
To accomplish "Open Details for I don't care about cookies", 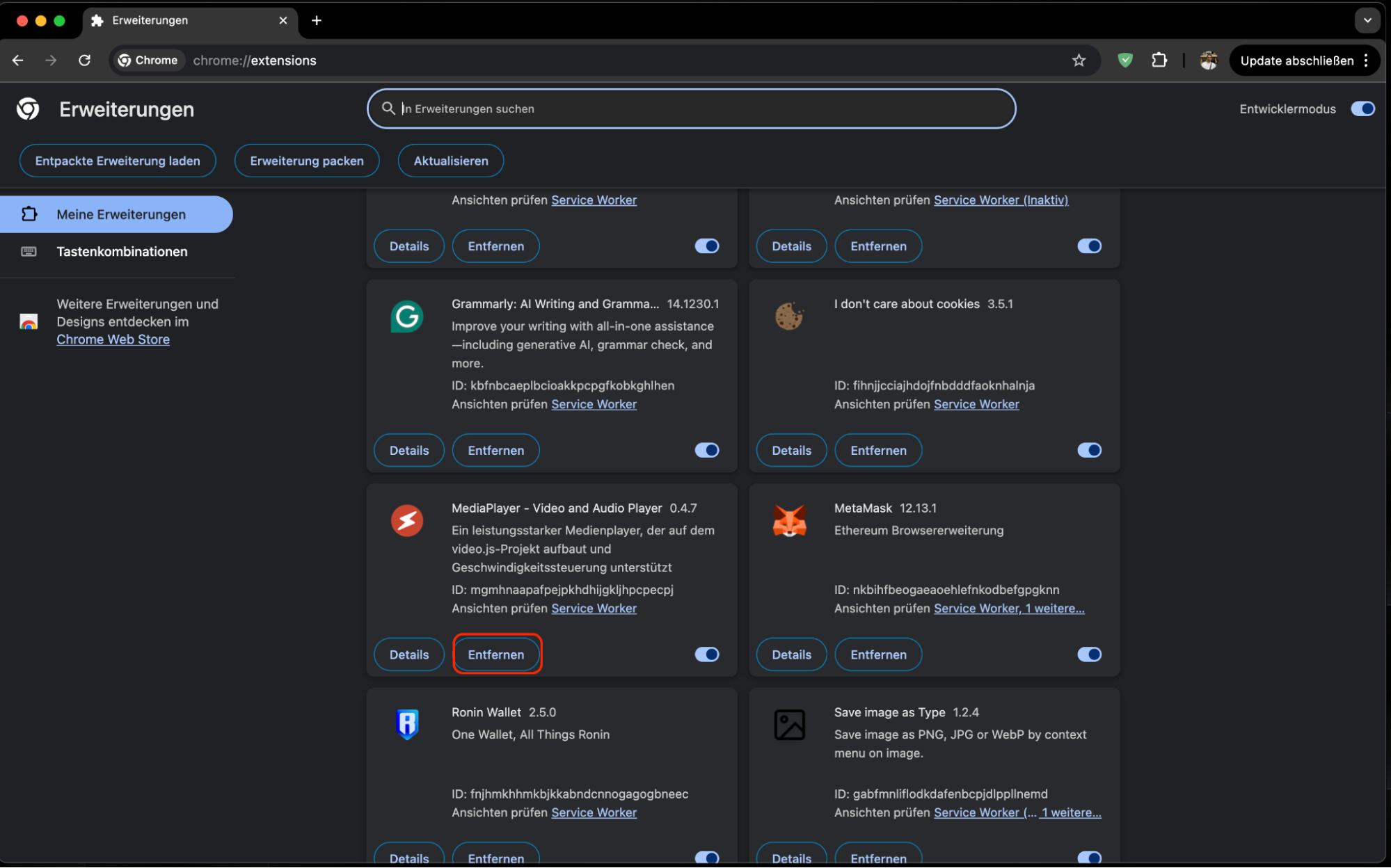I will (x=791, y=451).
